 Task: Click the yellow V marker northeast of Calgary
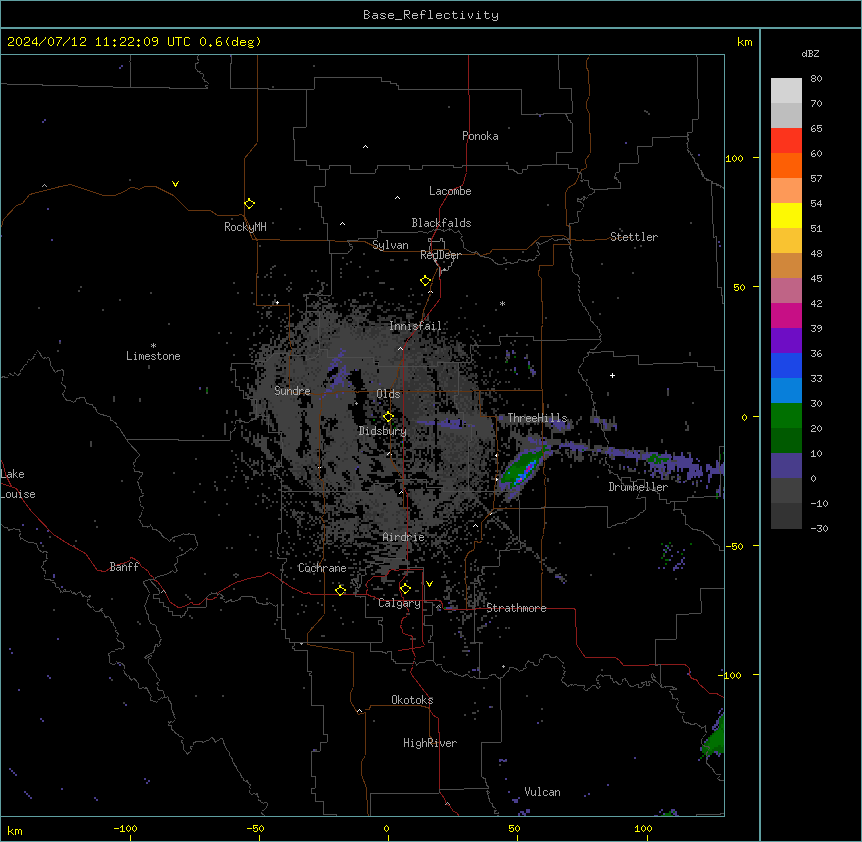point(429,584)
